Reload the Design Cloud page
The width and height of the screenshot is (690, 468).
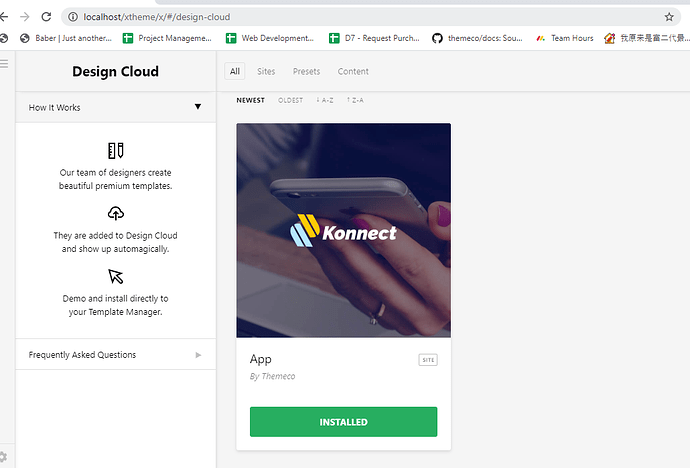(x=46, y=17)
